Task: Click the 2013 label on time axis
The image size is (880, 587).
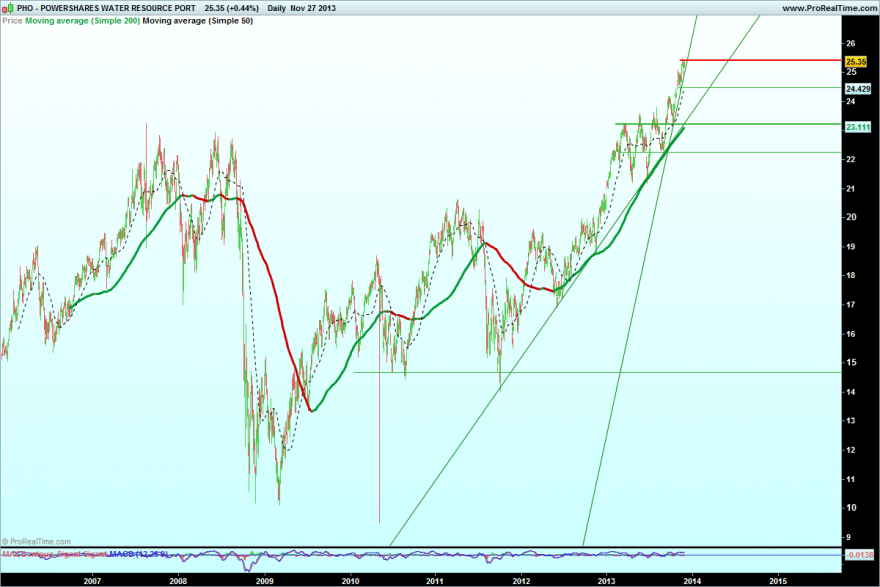Action: click(x=606, y=581)
